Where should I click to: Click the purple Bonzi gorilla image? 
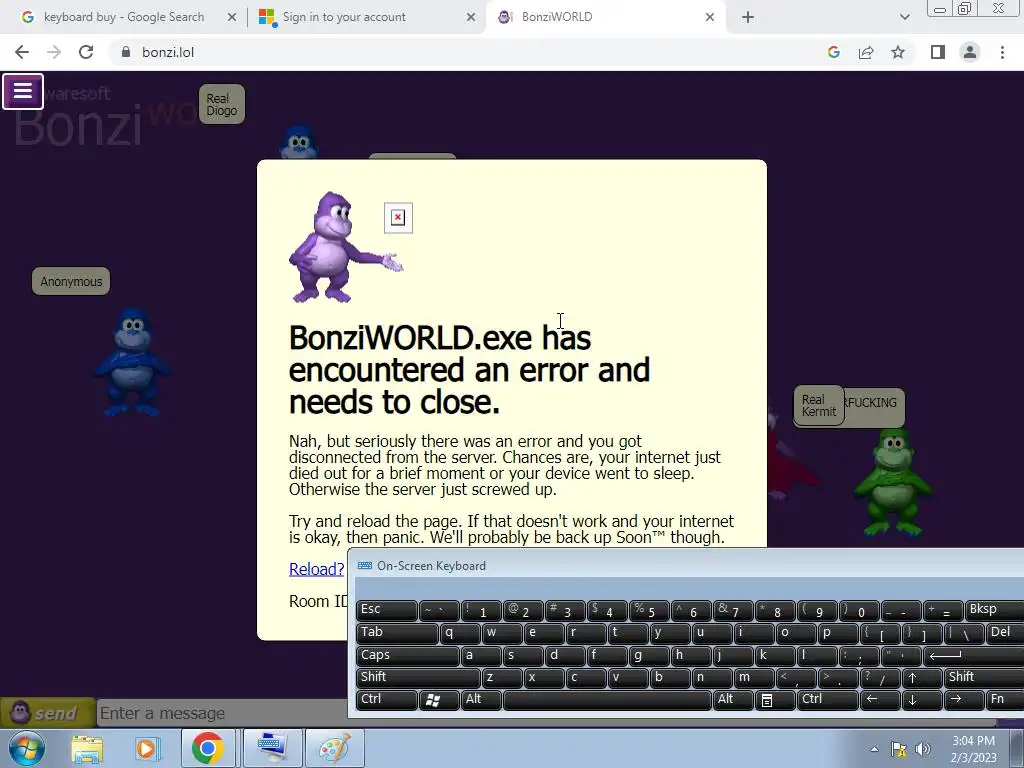pos(345,247)
